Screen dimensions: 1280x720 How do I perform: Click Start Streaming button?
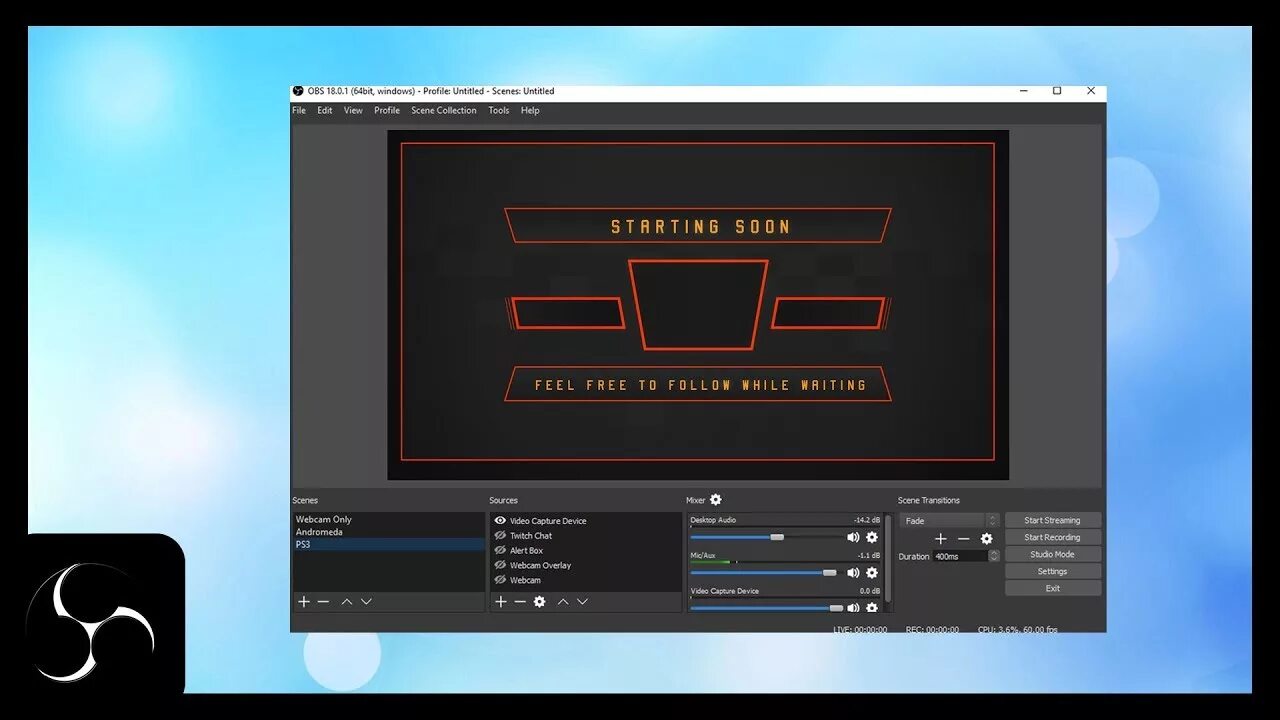click(x=1053, y=520)
